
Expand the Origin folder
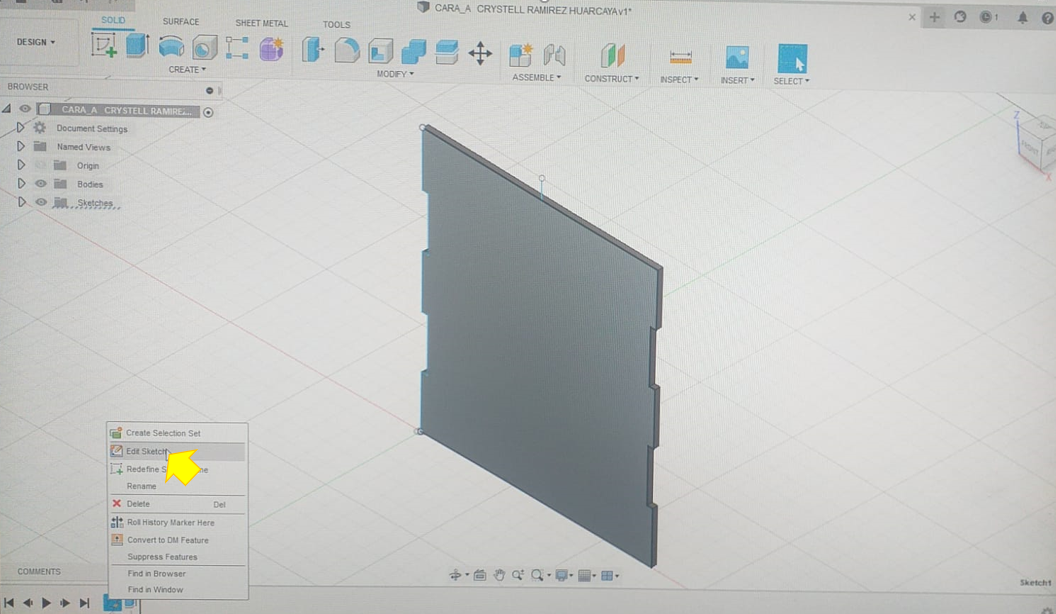click(x=21, y=165)
